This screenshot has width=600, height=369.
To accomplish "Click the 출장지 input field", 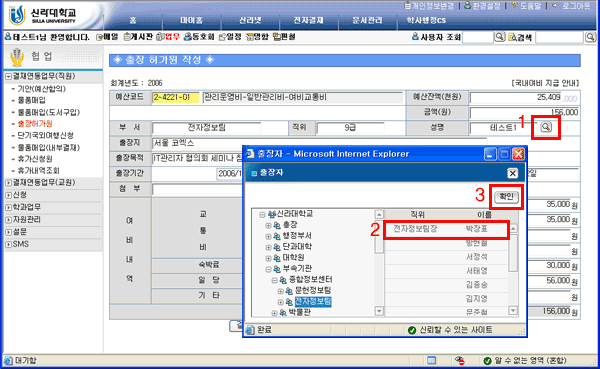I will click(197, 143).
